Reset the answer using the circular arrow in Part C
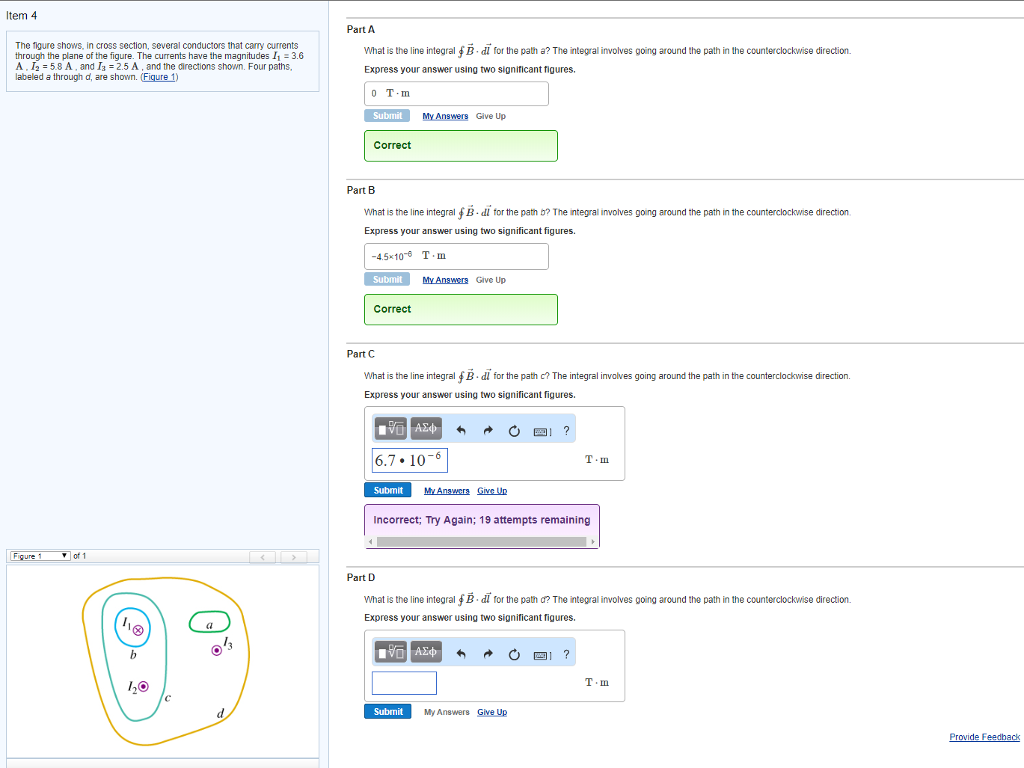 pos(514,429)
